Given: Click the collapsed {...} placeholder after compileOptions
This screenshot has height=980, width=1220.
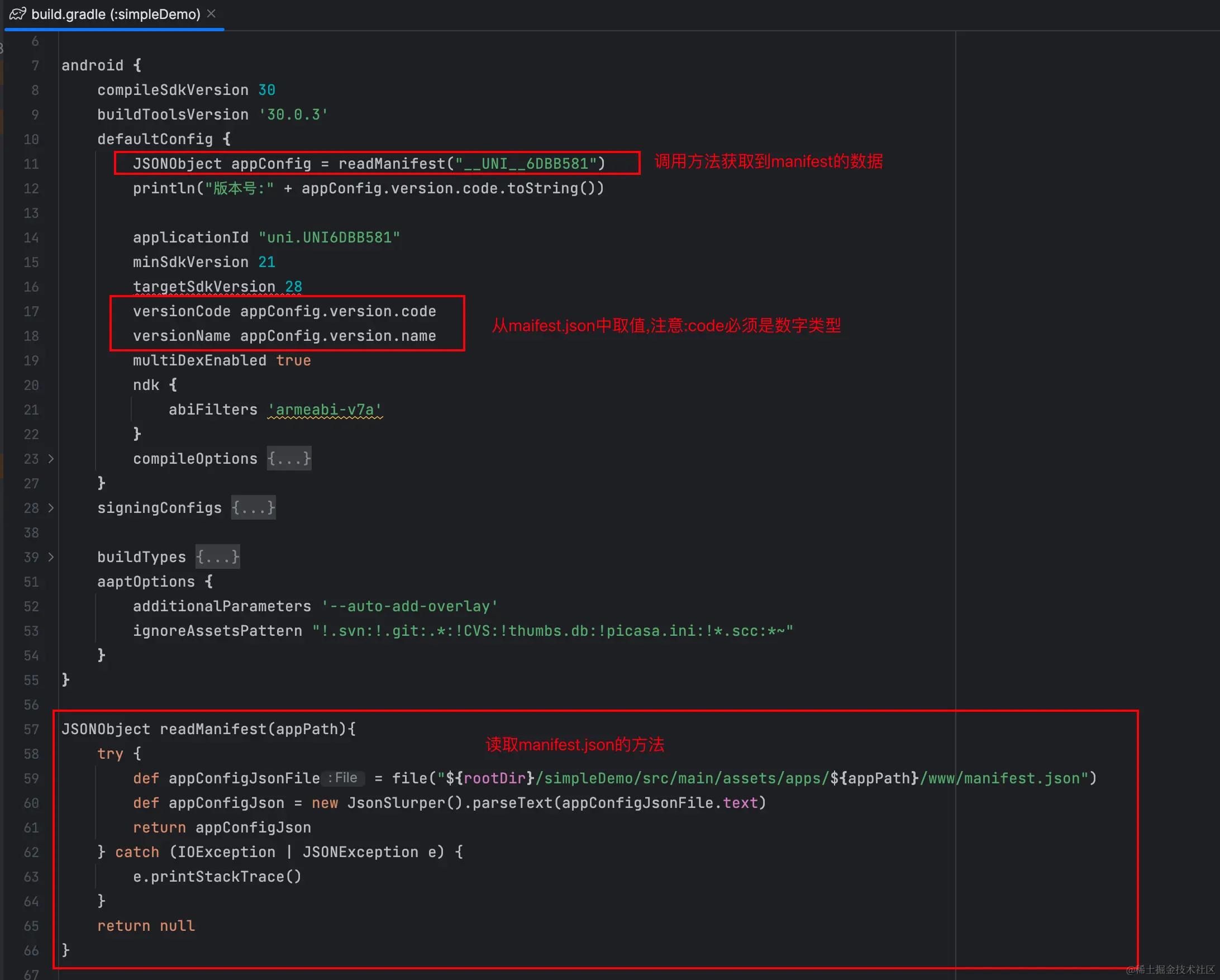Looking at the screenshot, I should pyautogui.click(x=289, y=459).
